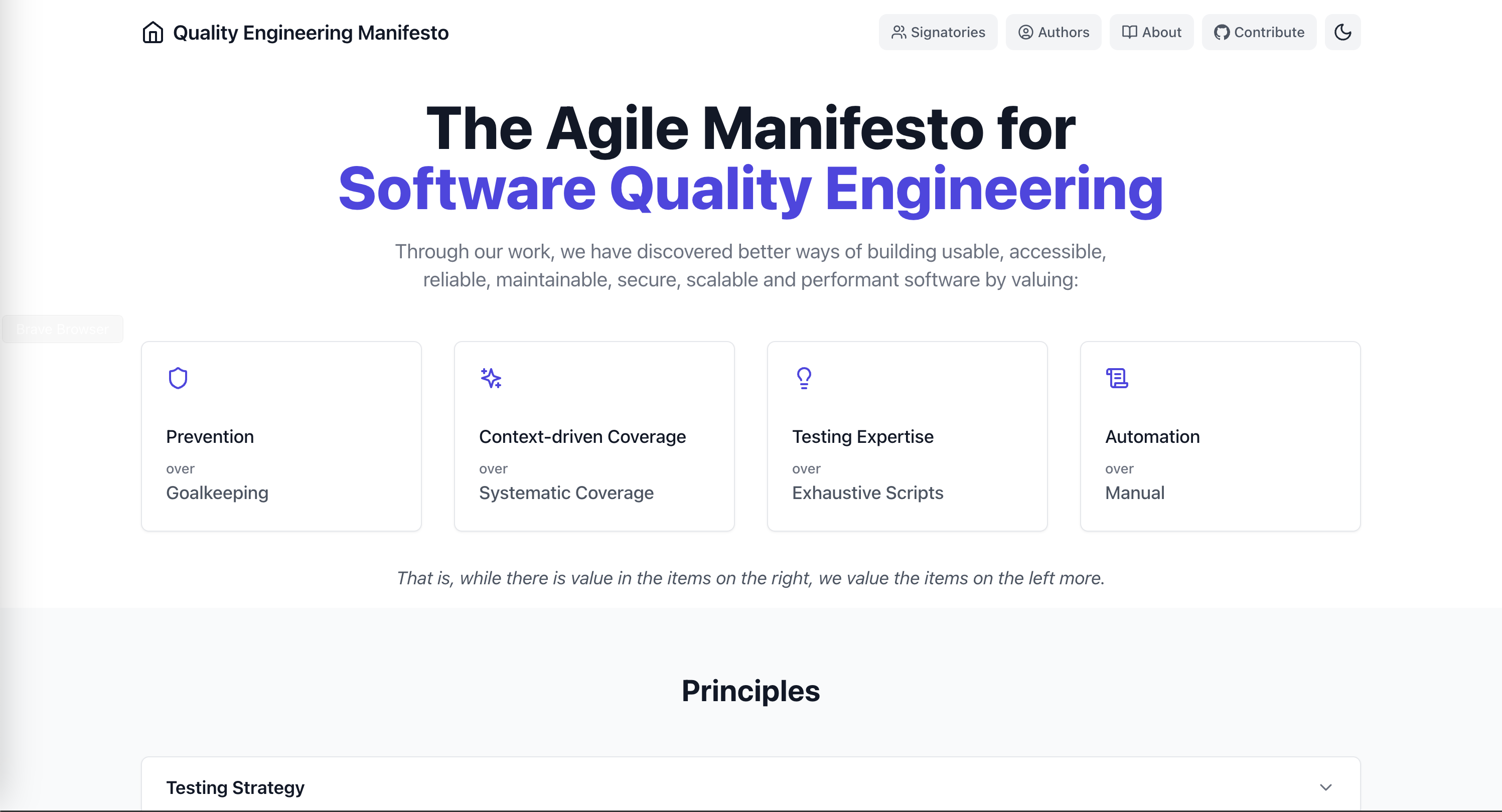This screenshot has height=812, width=1502.
Task: Click the GitHub icon on Contribute button
Action: tap(1222, 32)
